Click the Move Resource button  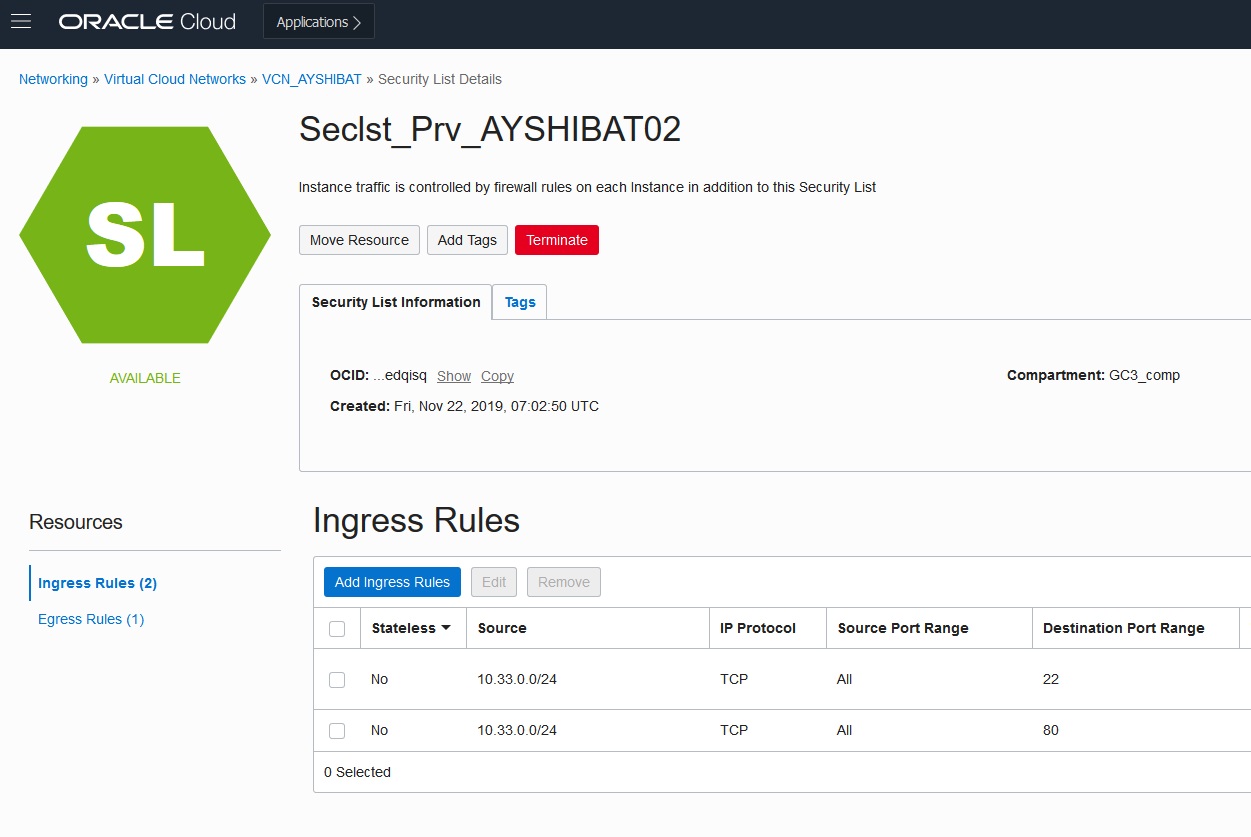[x=359, y=240]
